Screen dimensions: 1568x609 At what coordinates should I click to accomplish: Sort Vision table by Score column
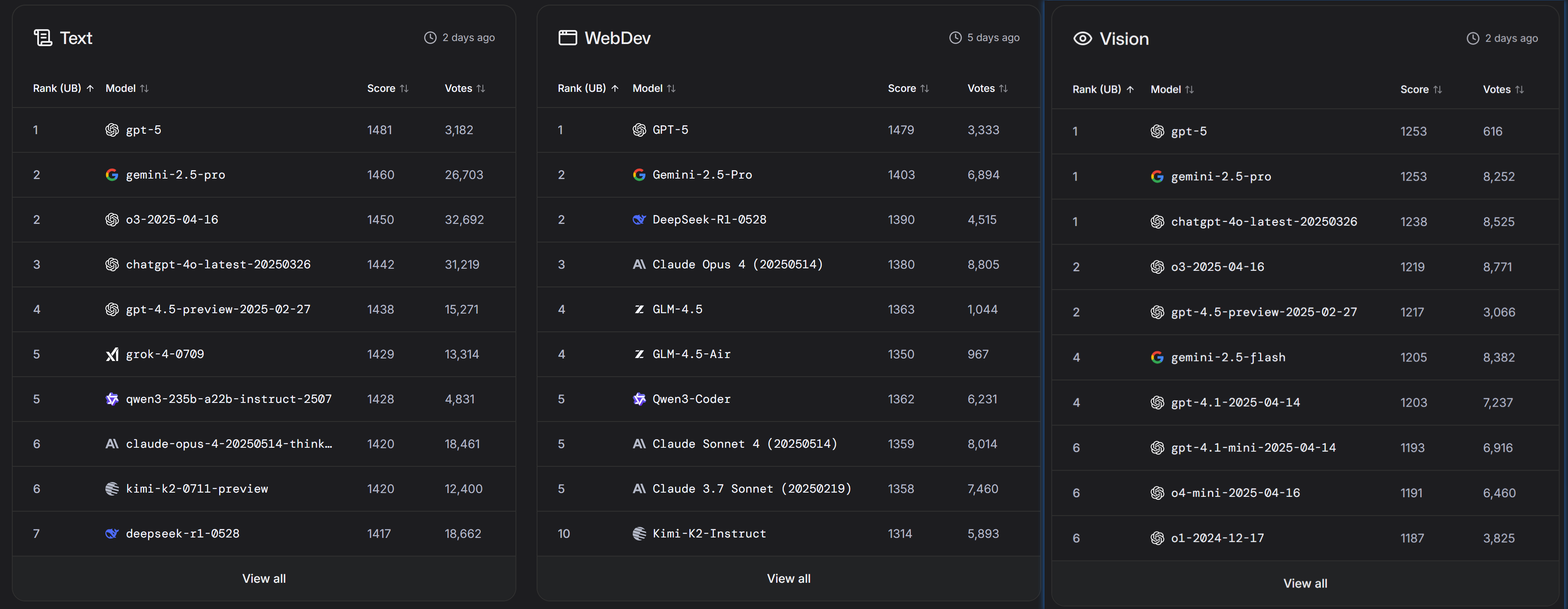(x=1421, y=89)
